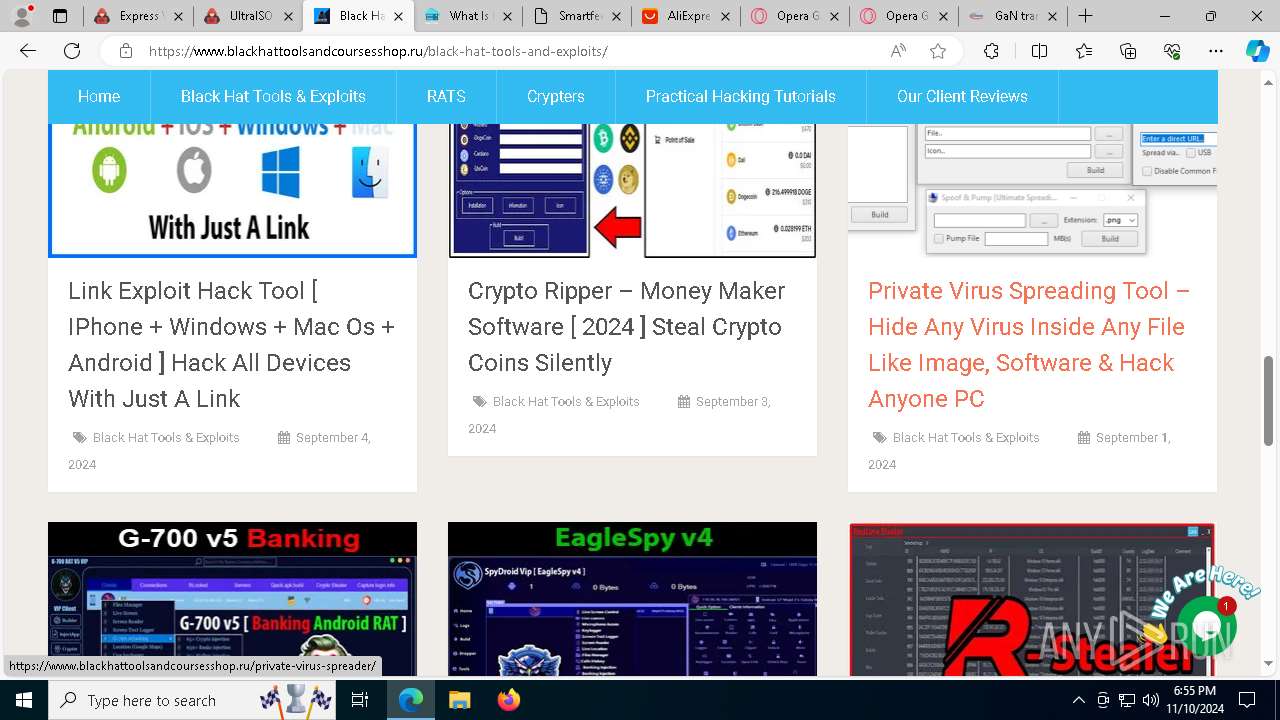Open a new browser tab
Screen dimensions: 1280x720
(x=1085, y=16)
